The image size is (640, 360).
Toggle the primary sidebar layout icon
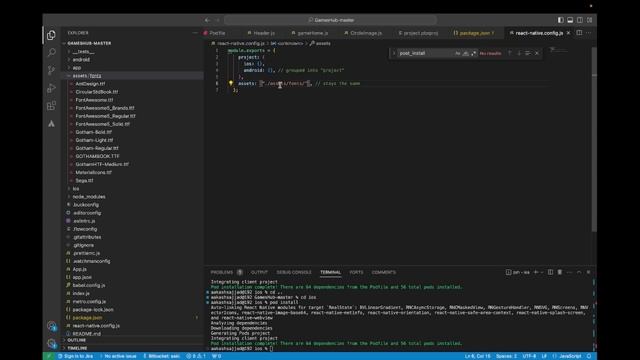561,20
